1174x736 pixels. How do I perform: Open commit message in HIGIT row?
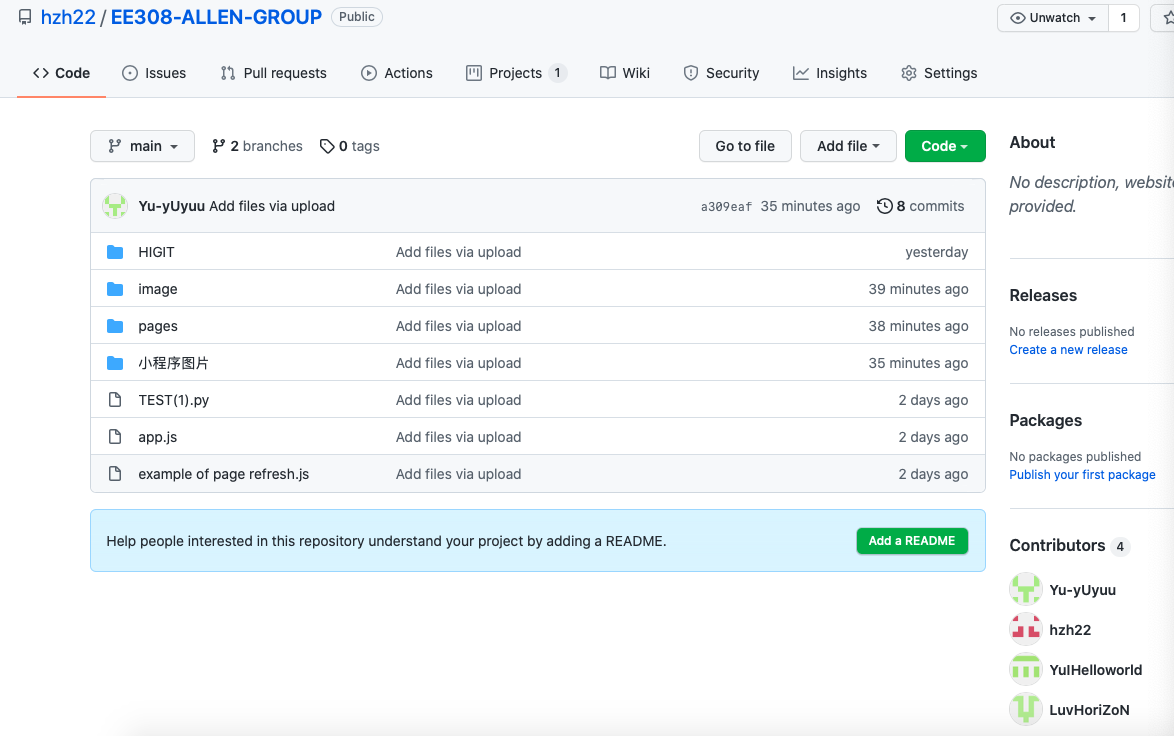pyautogui.click(x=458, y=252)
